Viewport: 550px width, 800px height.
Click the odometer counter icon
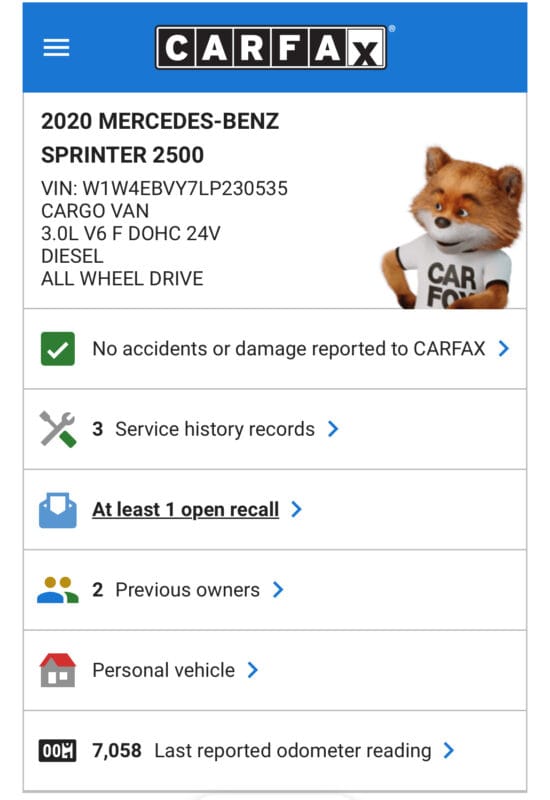coord(58,751)
